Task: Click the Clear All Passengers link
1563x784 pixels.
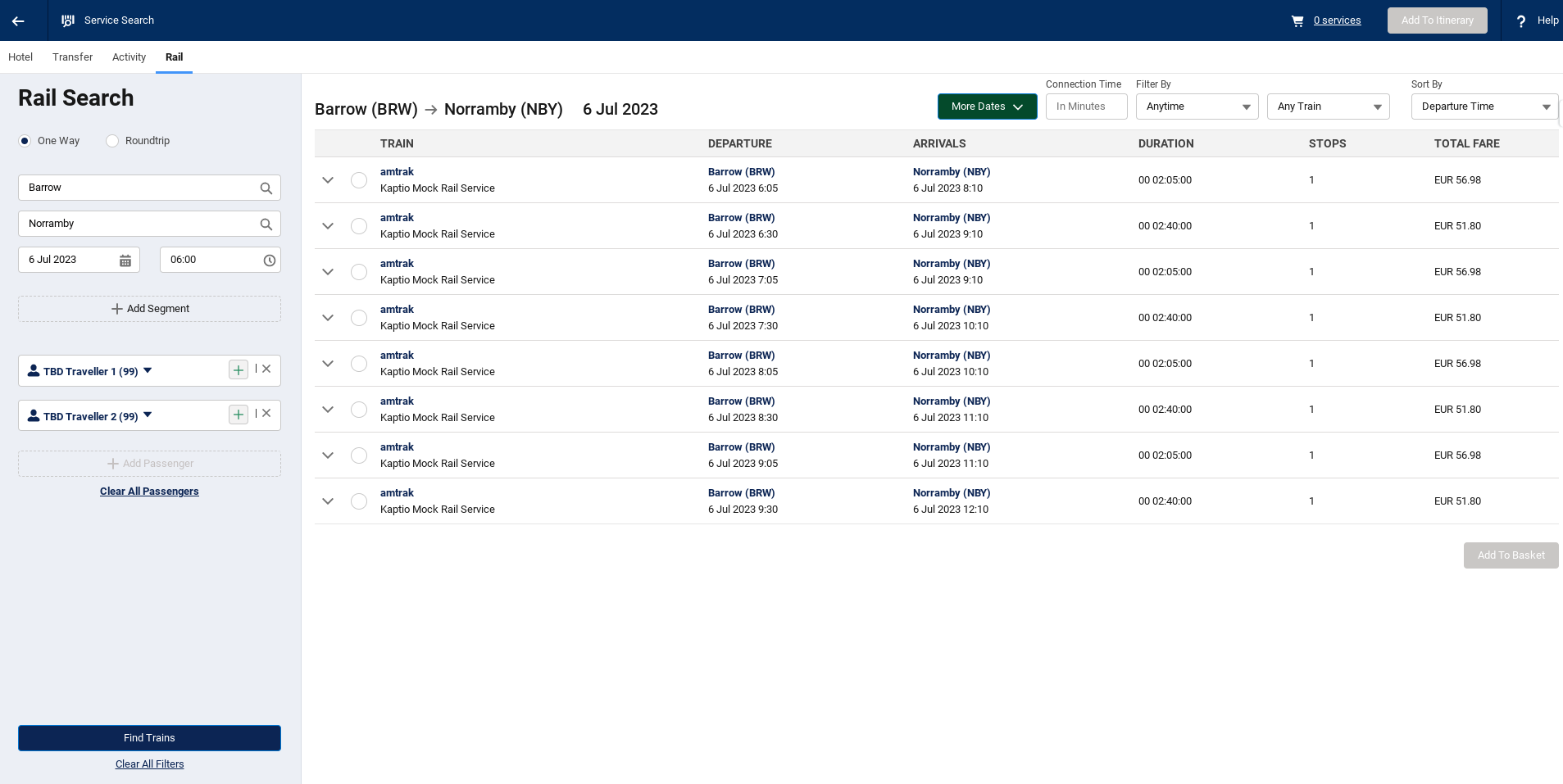Action: click(x=149, y=492)
